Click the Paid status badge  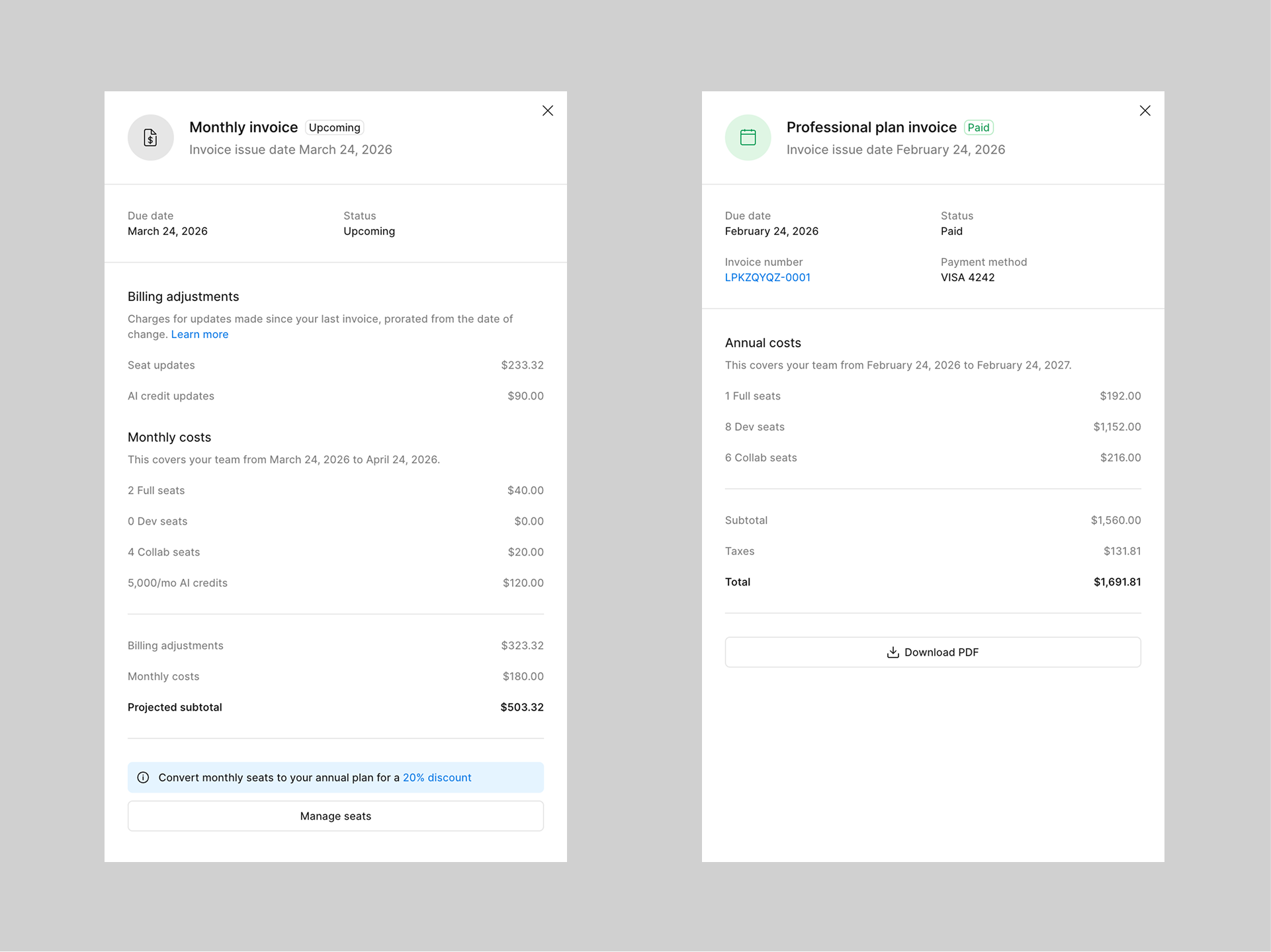click(x=979, y=127)
